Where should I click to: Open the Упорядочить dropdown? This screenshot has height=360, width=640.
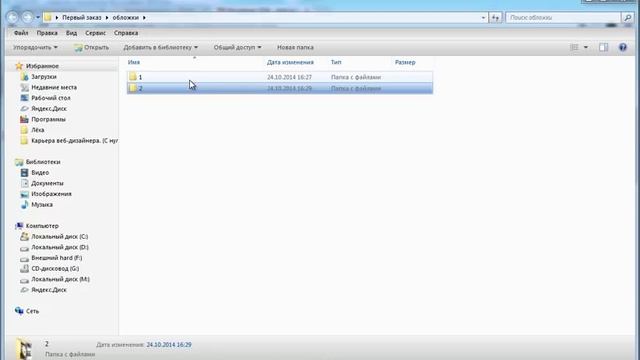click(x=35, y=47)
